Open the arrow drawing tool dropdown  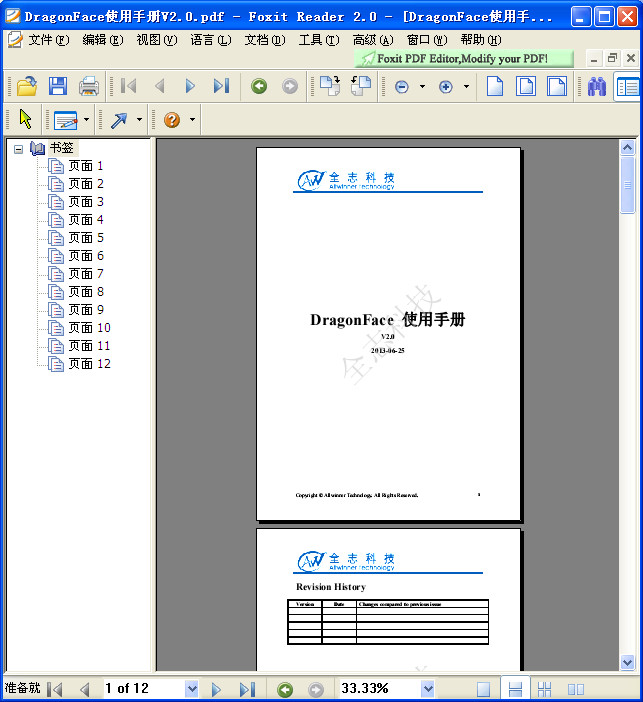point(139,120)
